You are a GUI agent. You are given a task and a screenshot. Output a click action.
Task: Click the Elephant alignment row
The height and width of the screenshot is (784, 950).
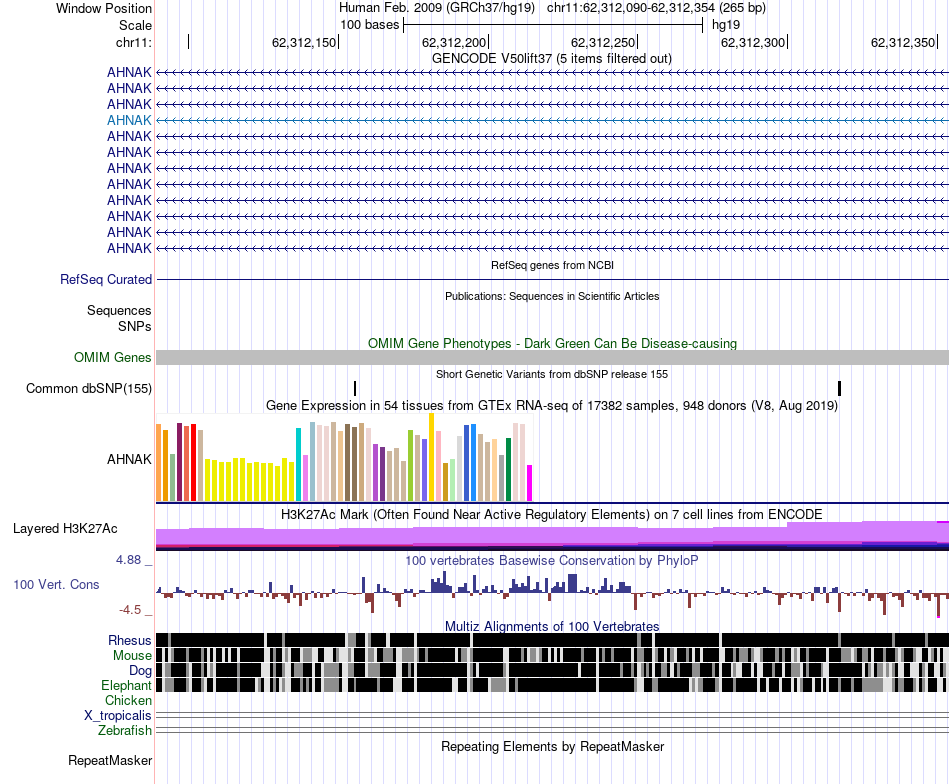552,685
